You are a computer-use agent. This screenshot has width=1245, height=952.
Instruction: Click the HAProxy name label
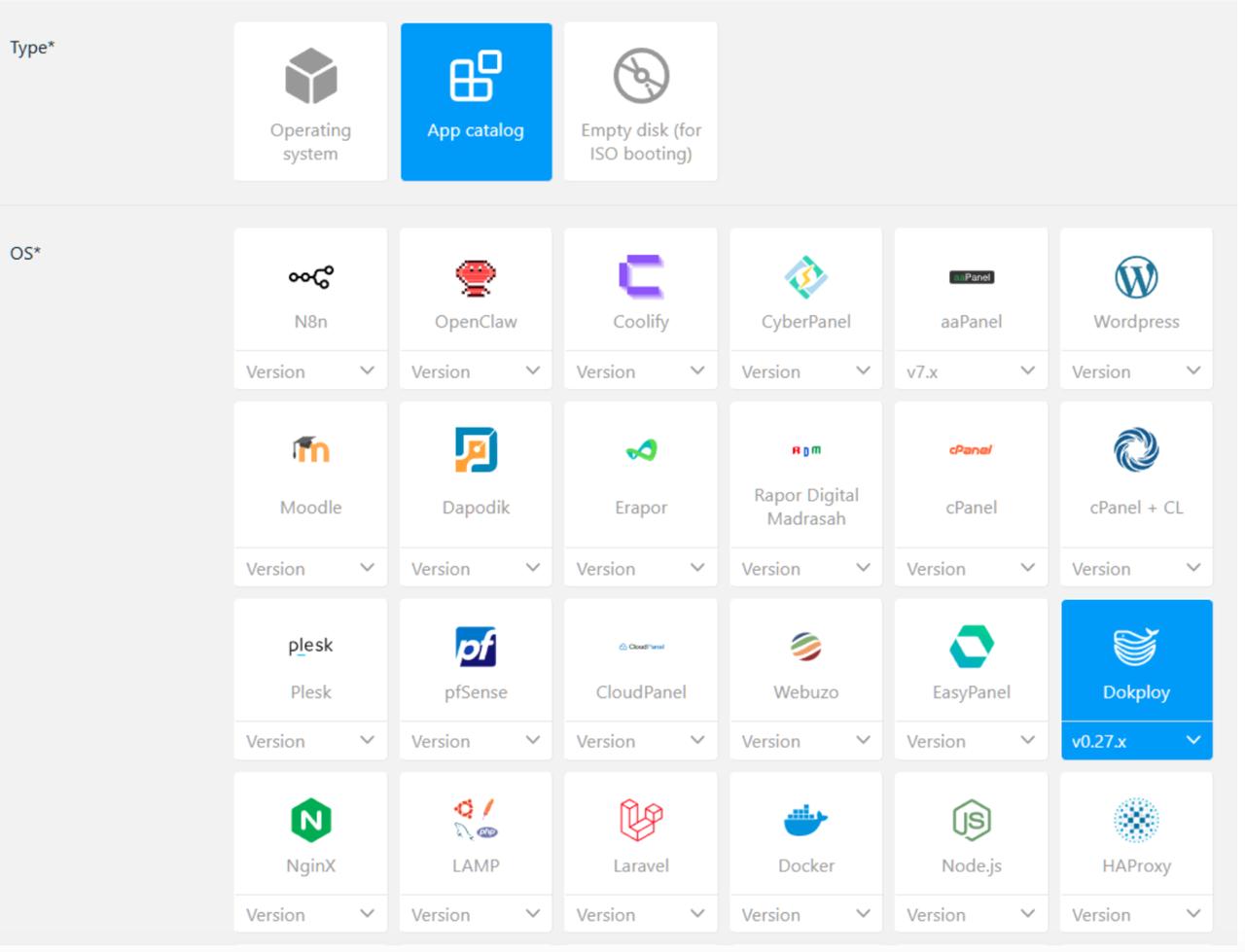point(1136,865)
